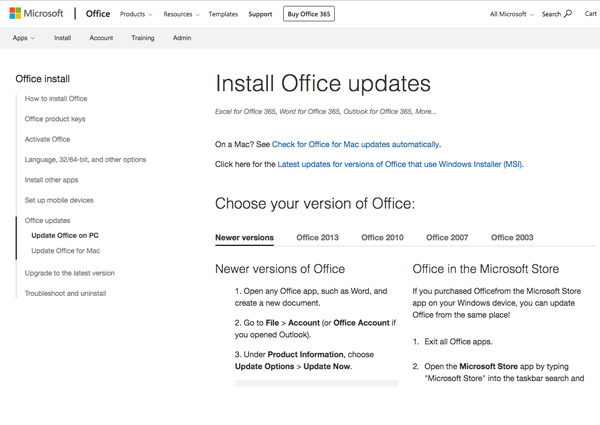
Task: Open the Office home link
Action: [98, 14]
